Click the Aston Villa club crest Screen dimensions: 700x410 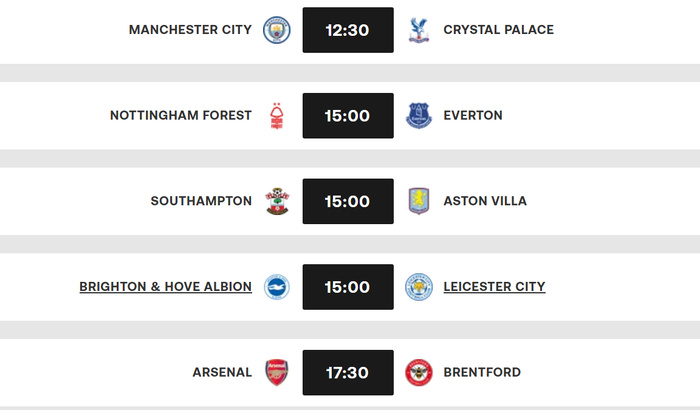point(418,201)
